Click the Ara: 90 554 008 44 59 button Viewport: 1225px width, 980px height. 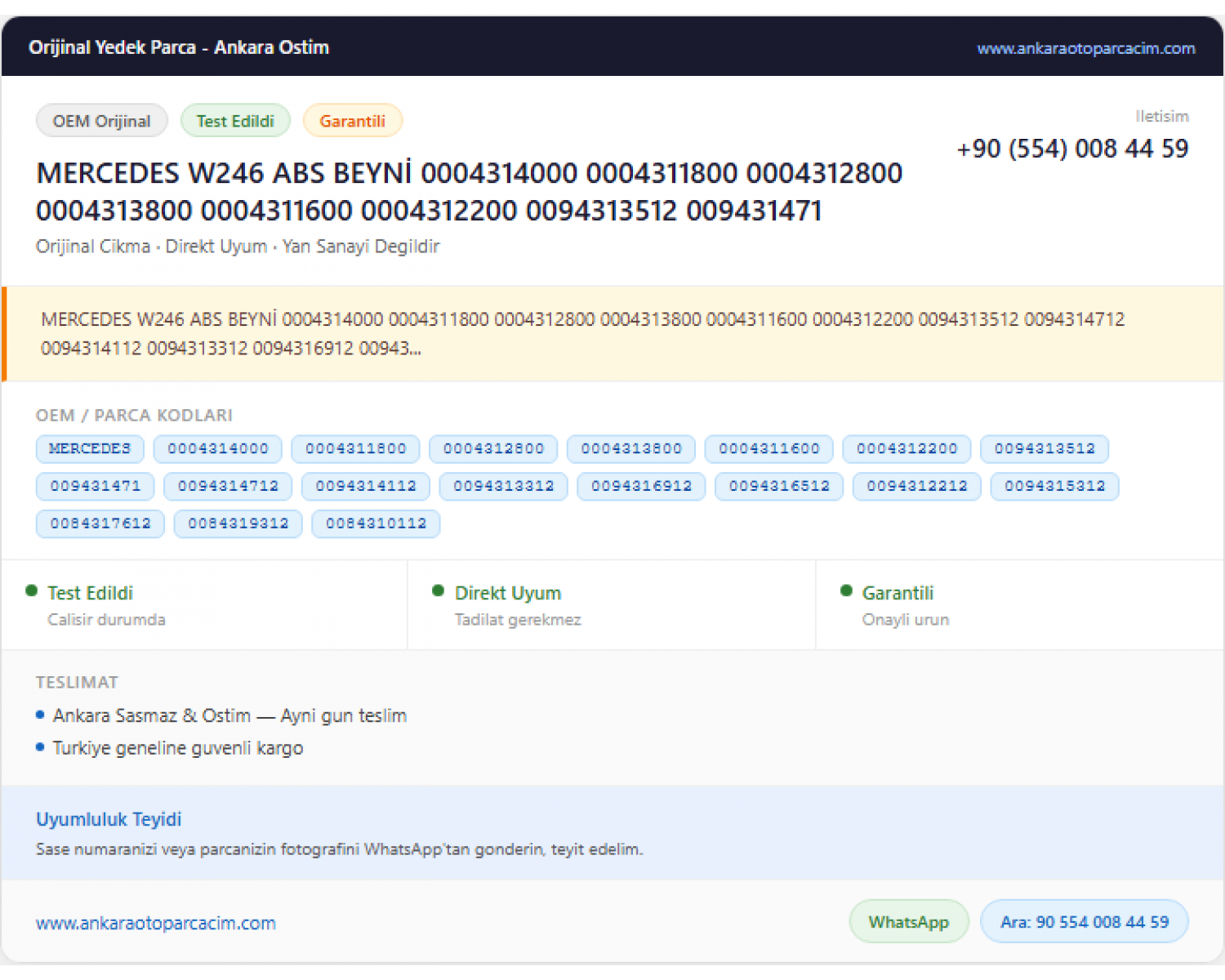click(1084, 921)
